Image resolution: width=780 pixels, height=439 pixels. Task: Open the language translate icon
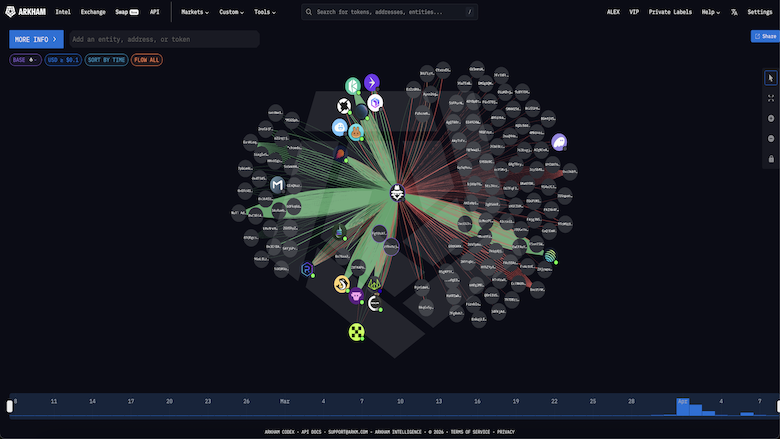pyautogui.click(x=734, y=12)
